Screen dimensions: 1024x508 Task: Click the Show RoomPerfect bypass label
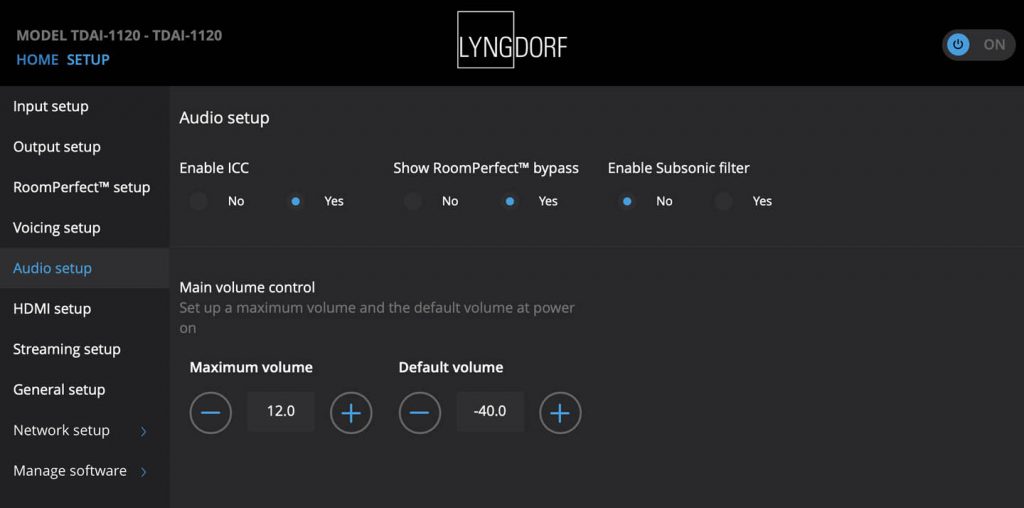click(486, 168)
